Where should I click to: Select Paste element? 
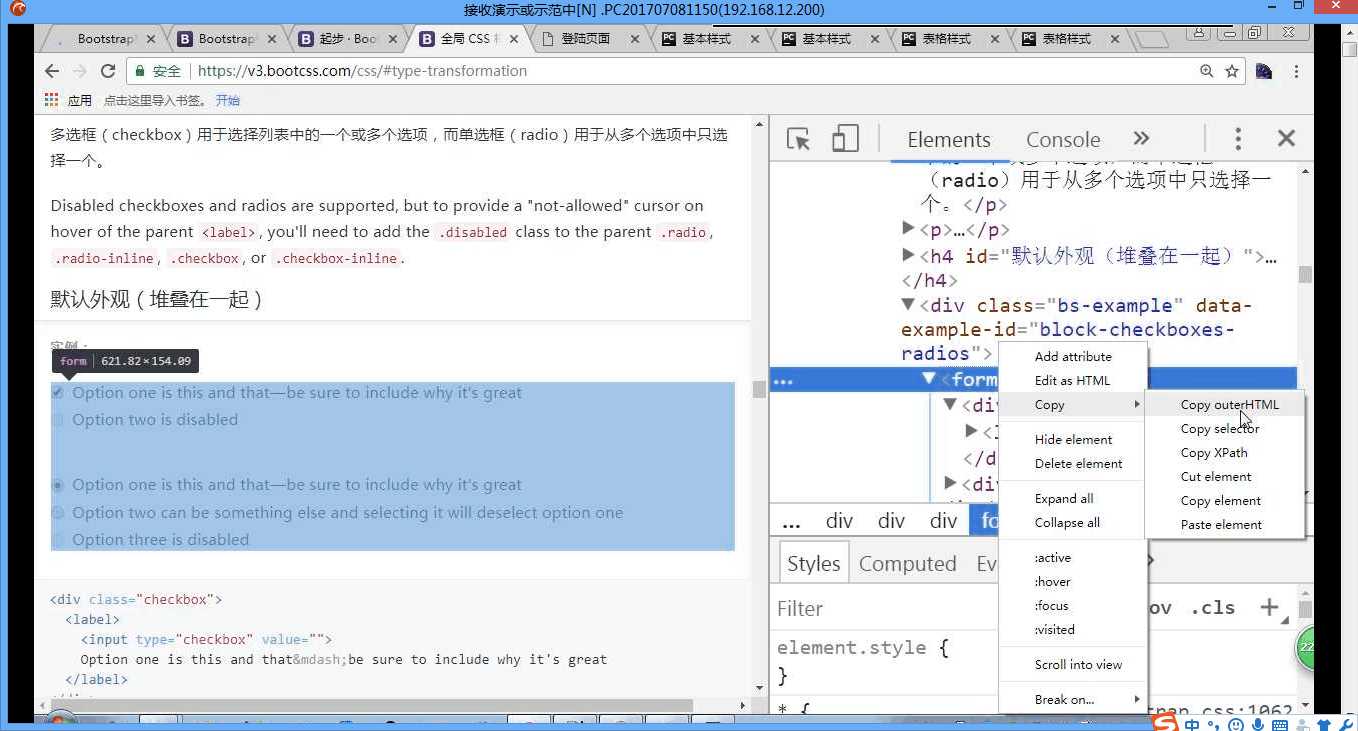pos(1220,524)
